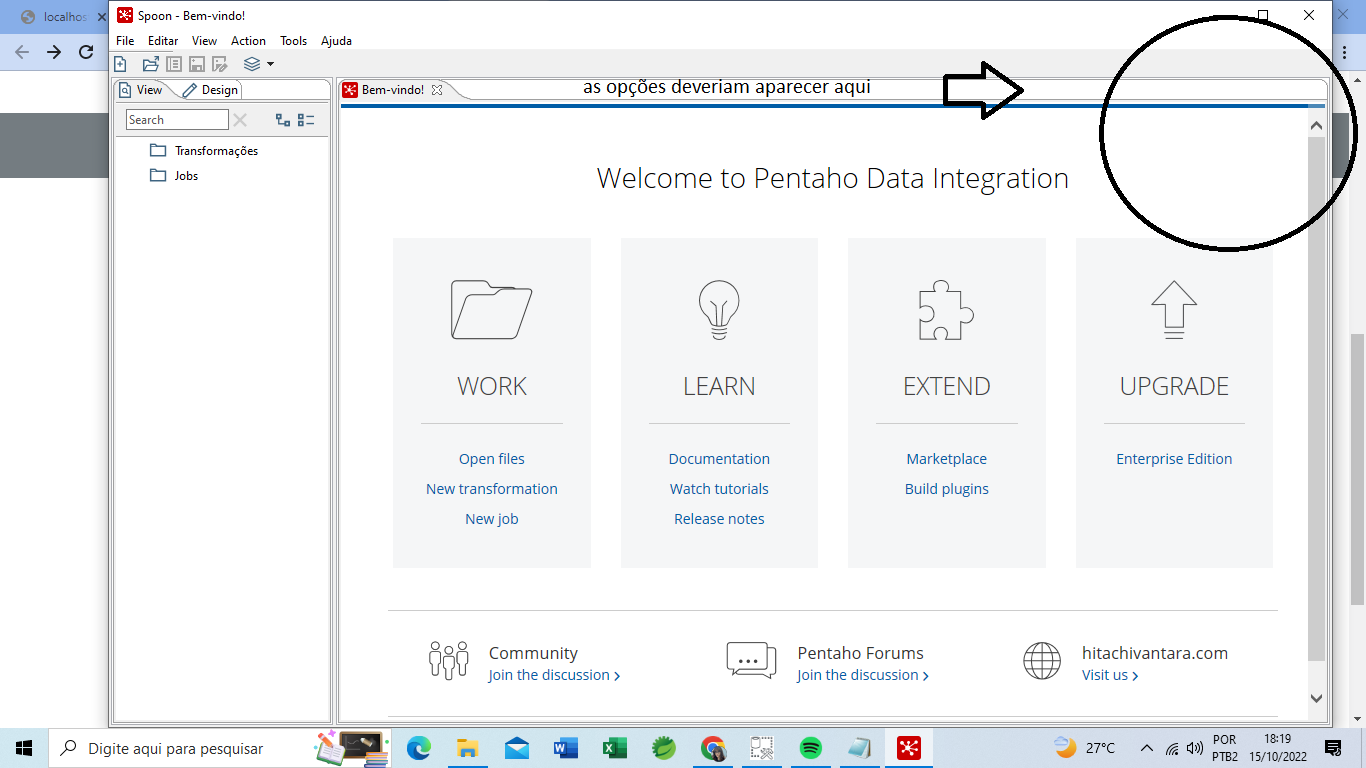Open the Build plugins link

pos(947,489)
